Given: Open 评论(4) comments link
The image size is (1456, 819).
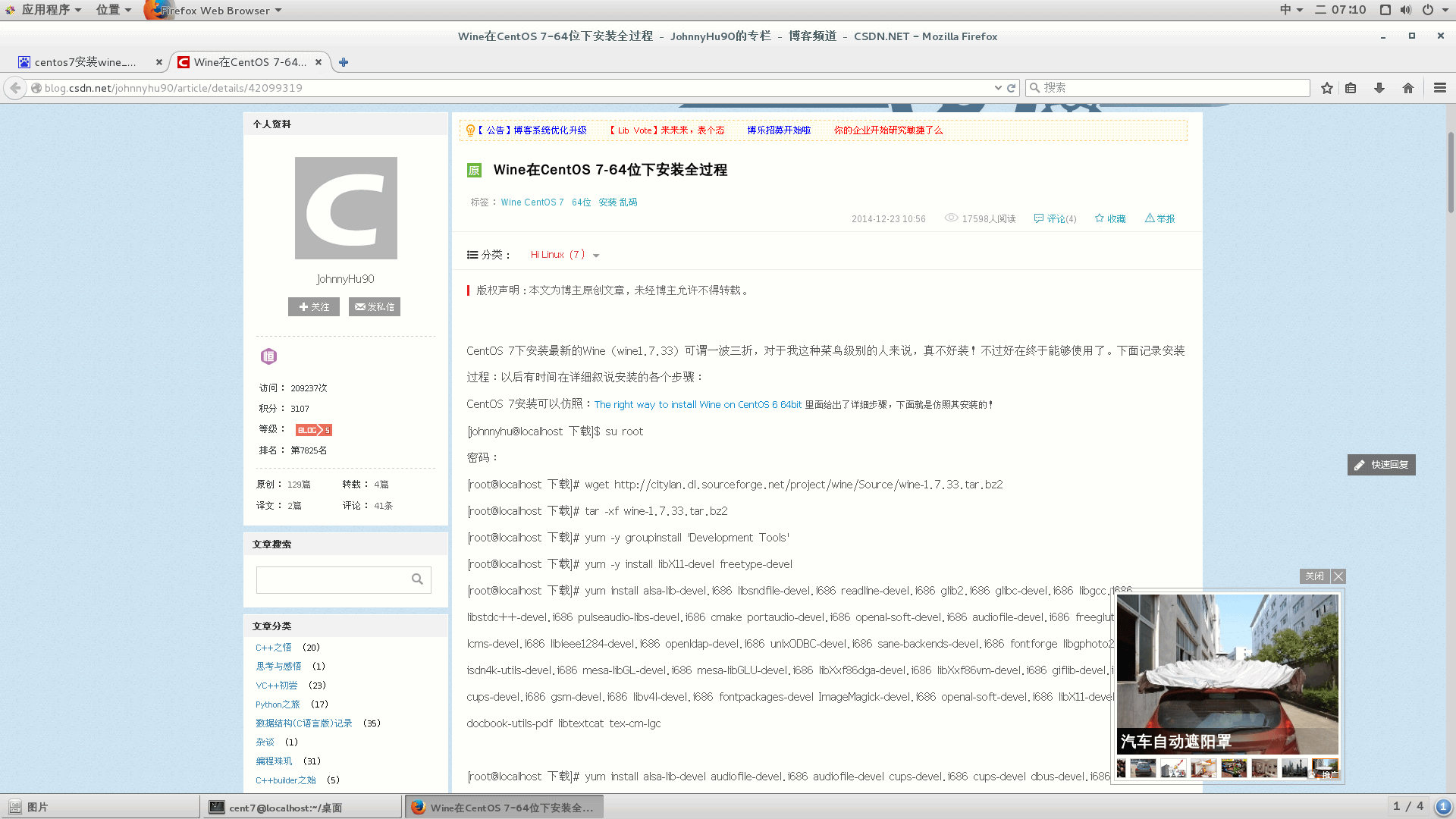Looking at the screenshot, I should (x=1055, y=218).
